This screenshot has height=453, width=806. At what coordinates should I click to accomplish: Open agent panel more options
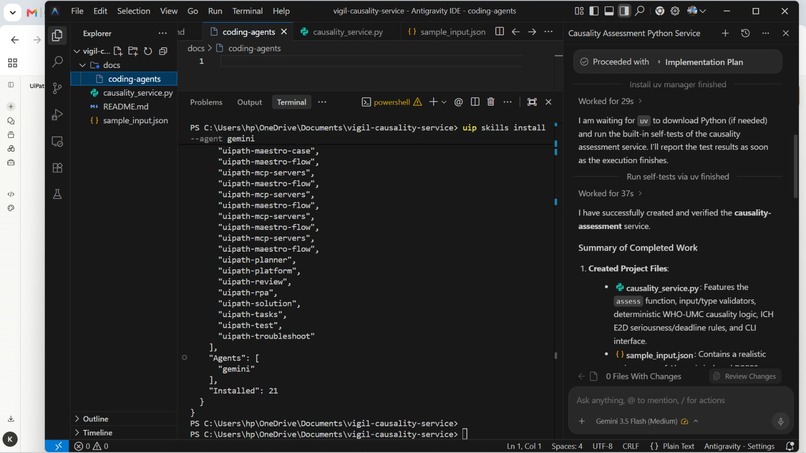[x=765, y=33]
